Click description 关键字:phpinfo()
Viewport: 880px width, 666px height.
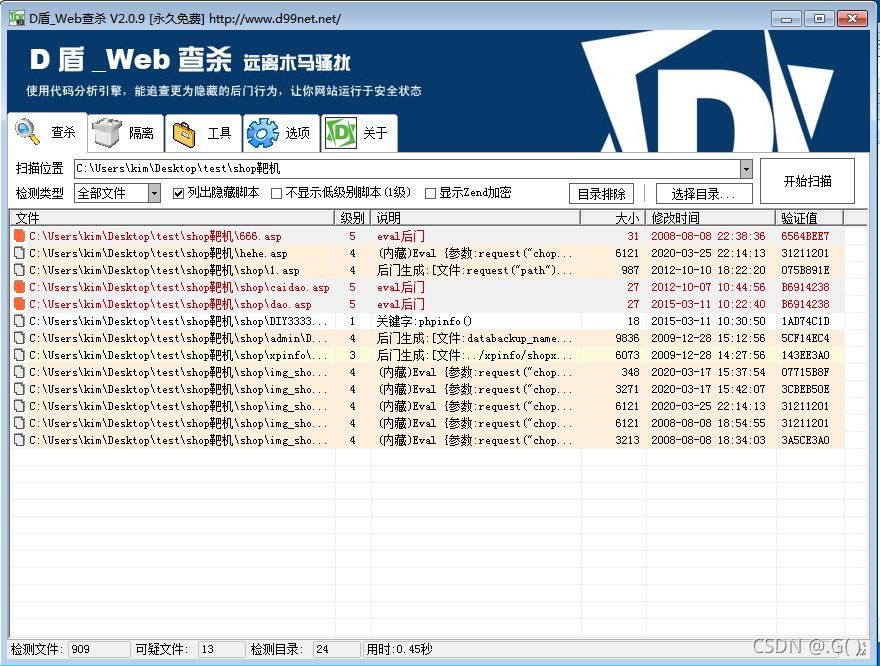pos(424,321)
